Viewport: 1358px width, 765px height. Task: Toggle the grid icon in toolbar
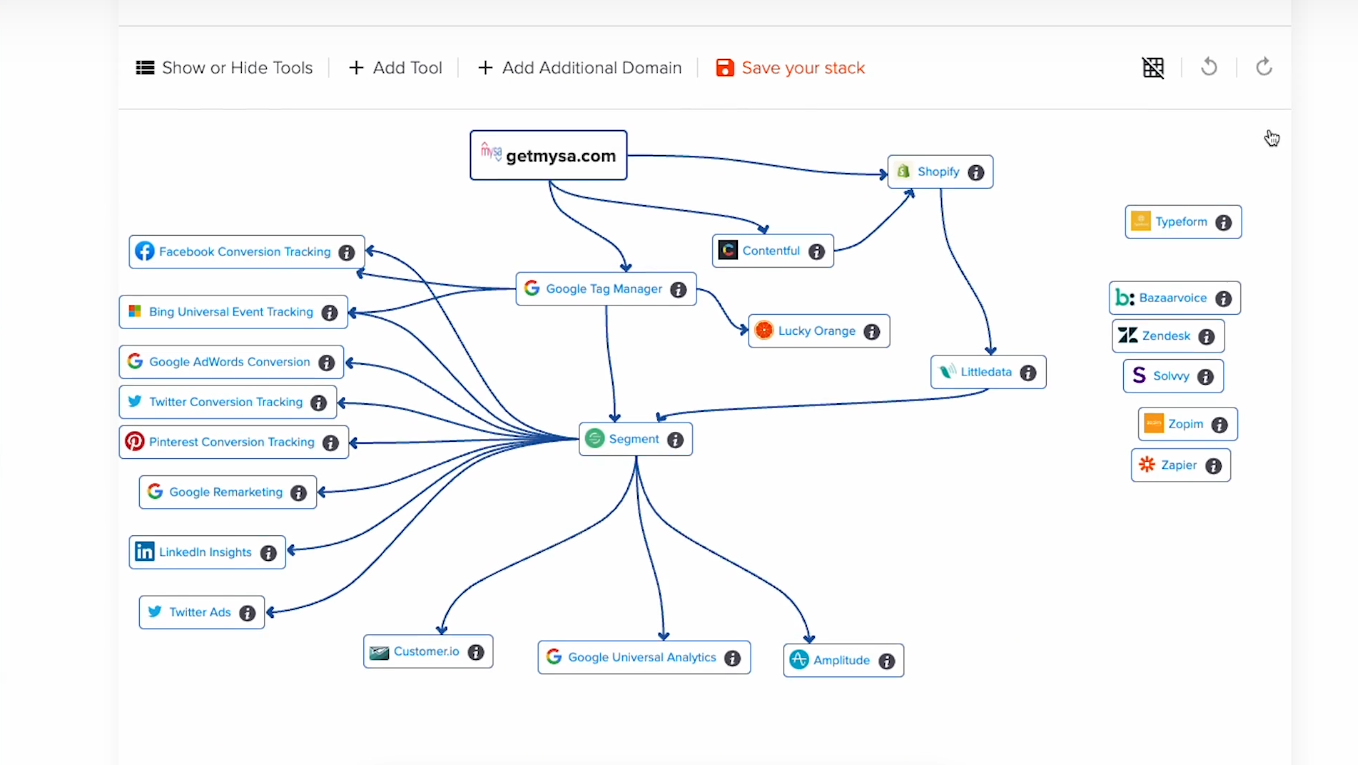[x=1153, y=67]
